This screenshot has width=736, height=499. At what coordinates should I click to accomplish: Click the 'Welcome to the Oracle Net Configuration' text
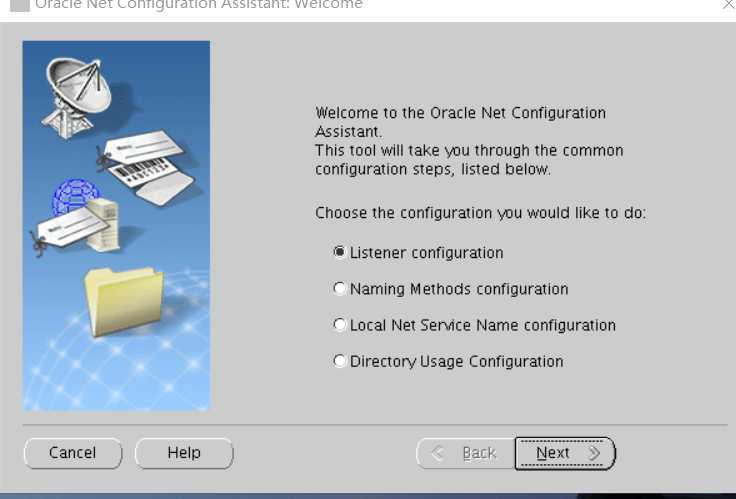(x=460, y=113)
